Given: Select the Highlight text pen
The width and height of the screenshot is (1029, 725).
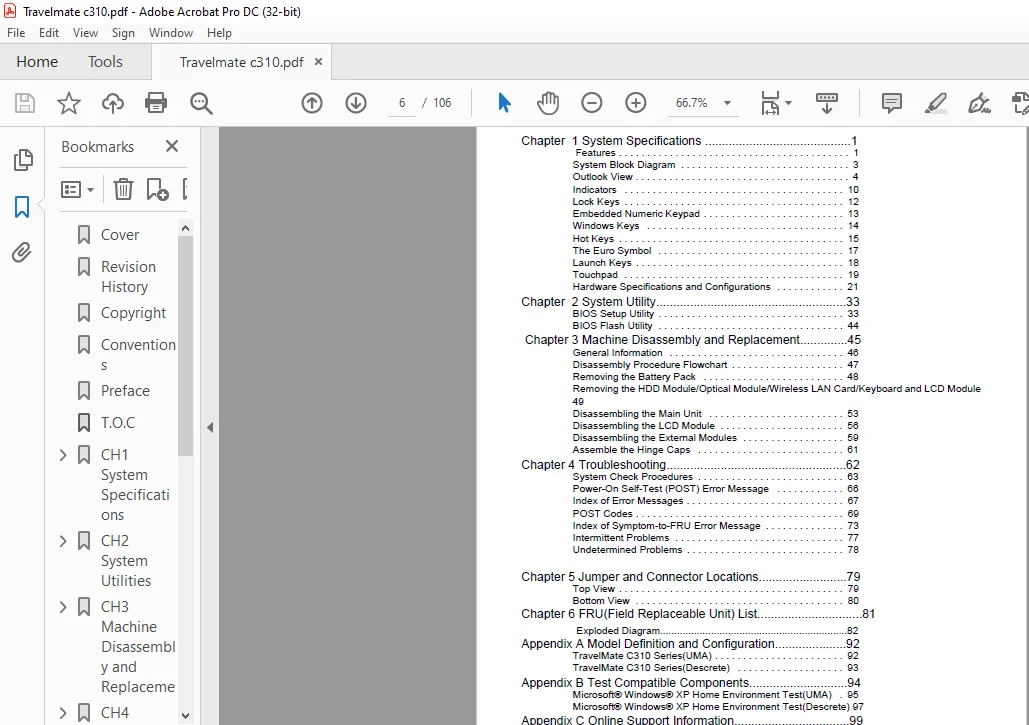Looking at the screenshot, I should point(935,103).
